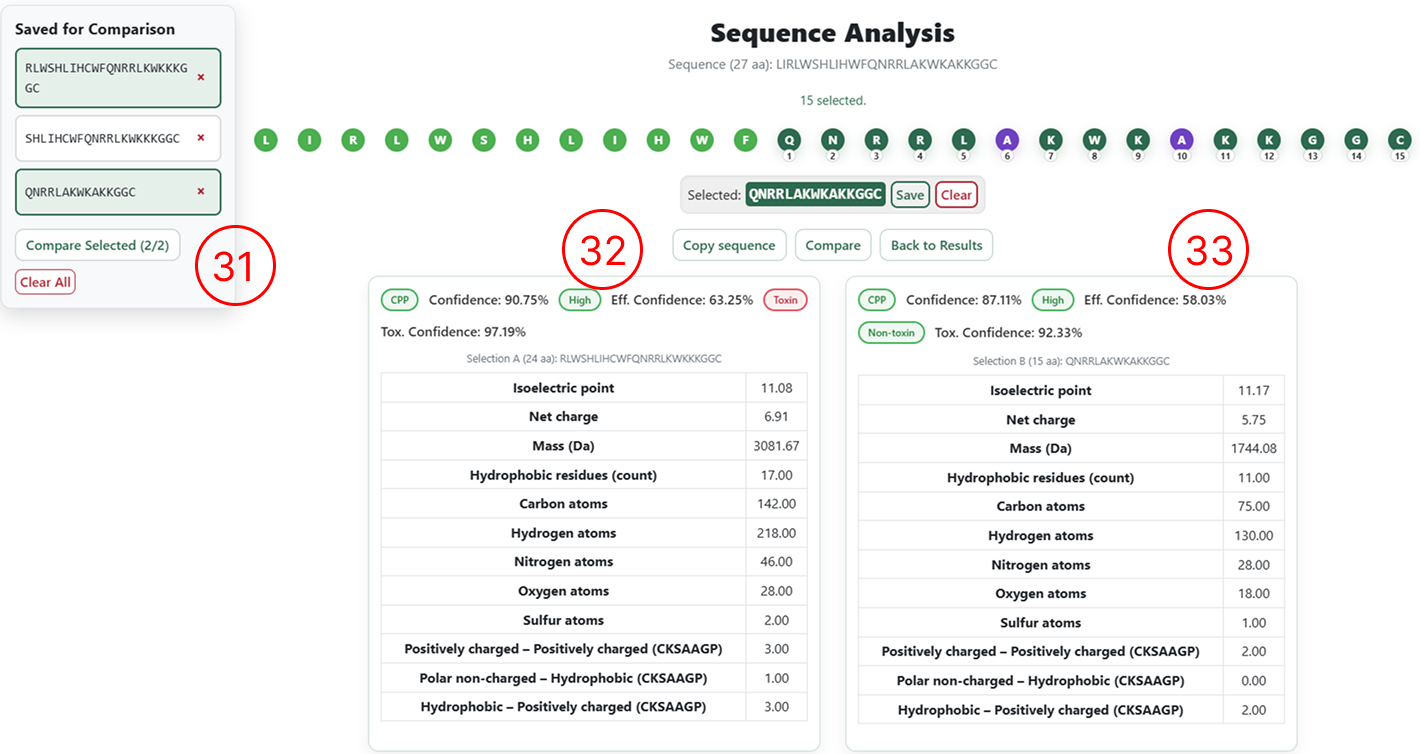Viewport: 1420px width, 754px height.
Task: Click the red Toxin badge
Action: tap(785, 299)
